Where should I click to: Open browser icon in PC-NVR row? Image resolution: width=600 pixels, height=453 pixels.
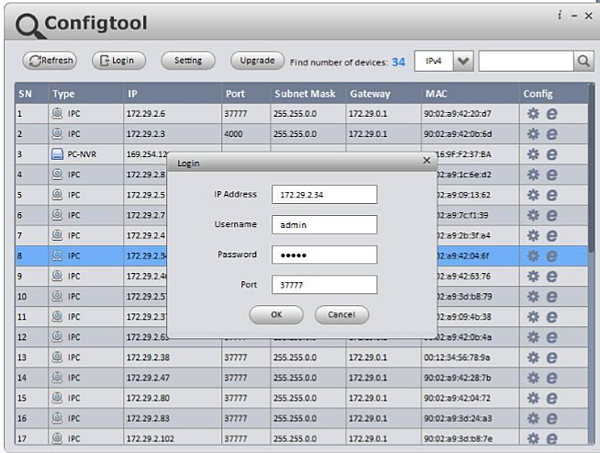tap(551, 154)
